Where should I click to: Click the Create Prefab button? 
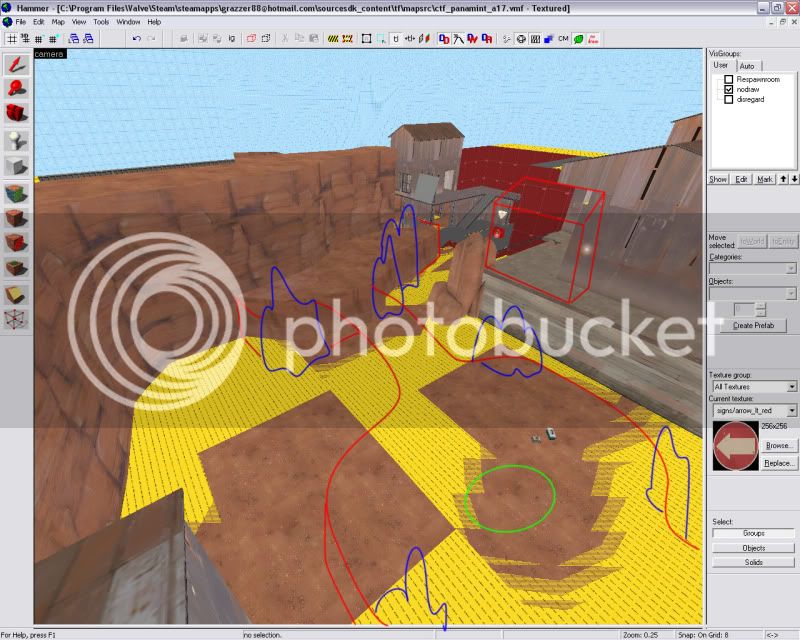(x=753, y=325)
